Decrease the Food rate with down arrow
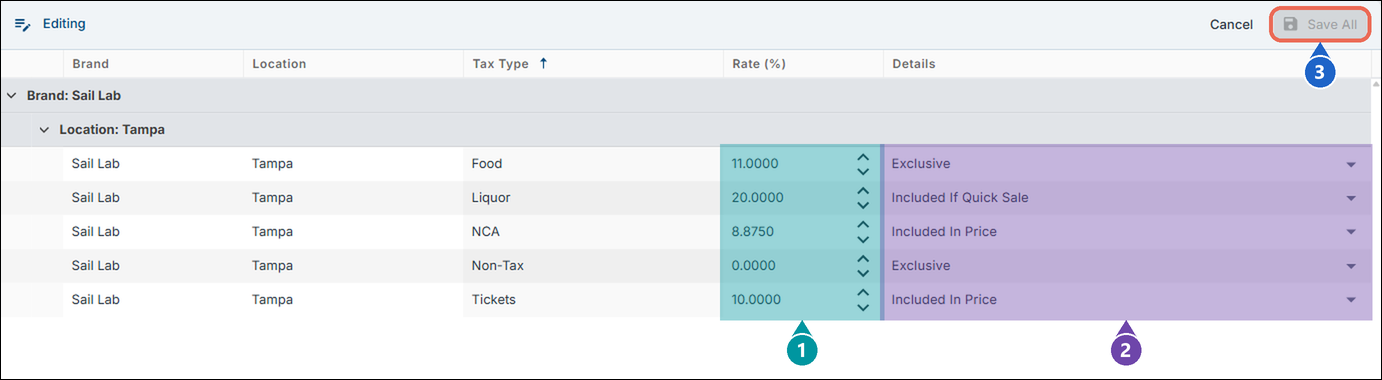1382x380 pixels. click(x=863, y=172)
